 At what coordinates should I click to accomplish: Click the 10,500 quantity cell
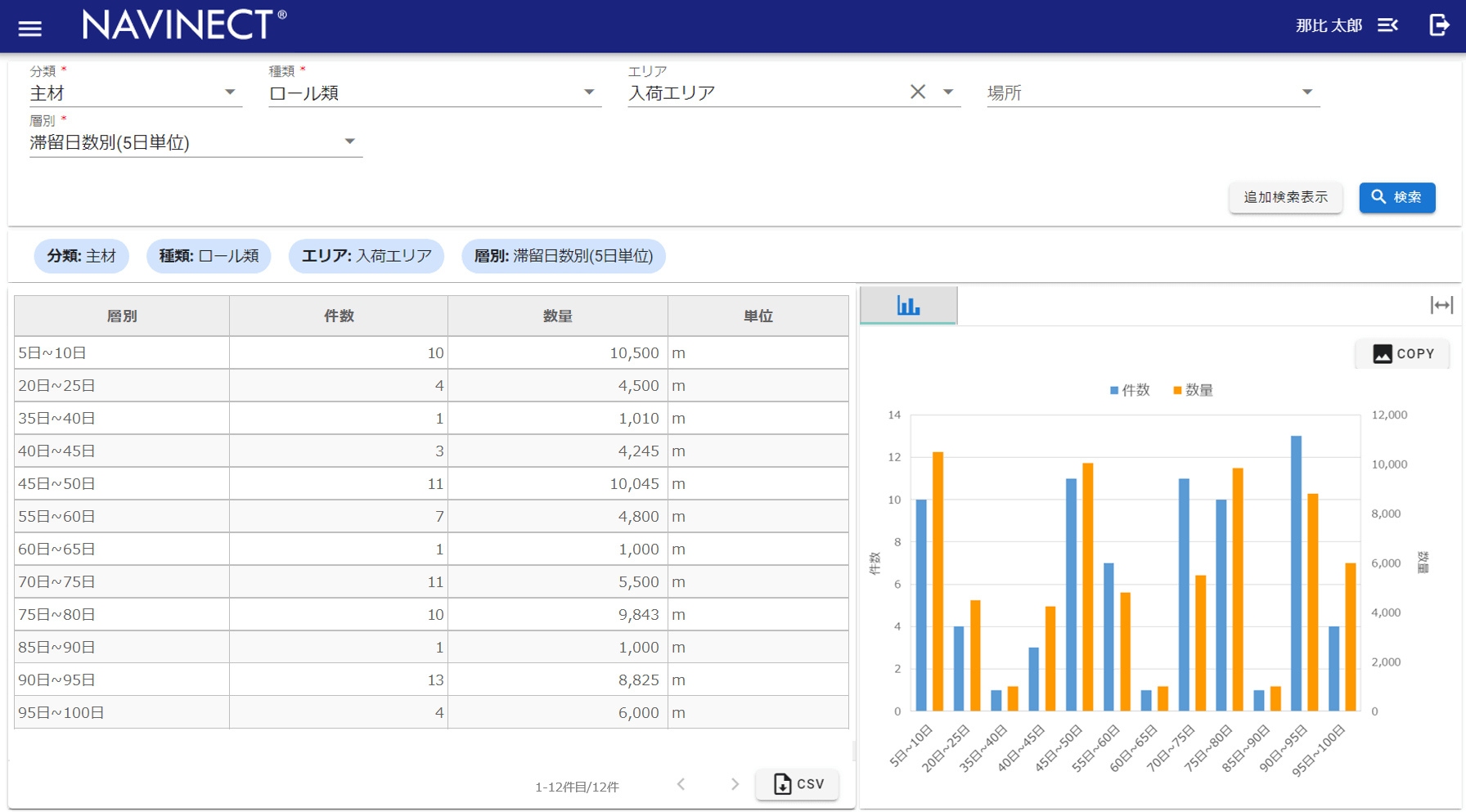(x=558, y=352)
